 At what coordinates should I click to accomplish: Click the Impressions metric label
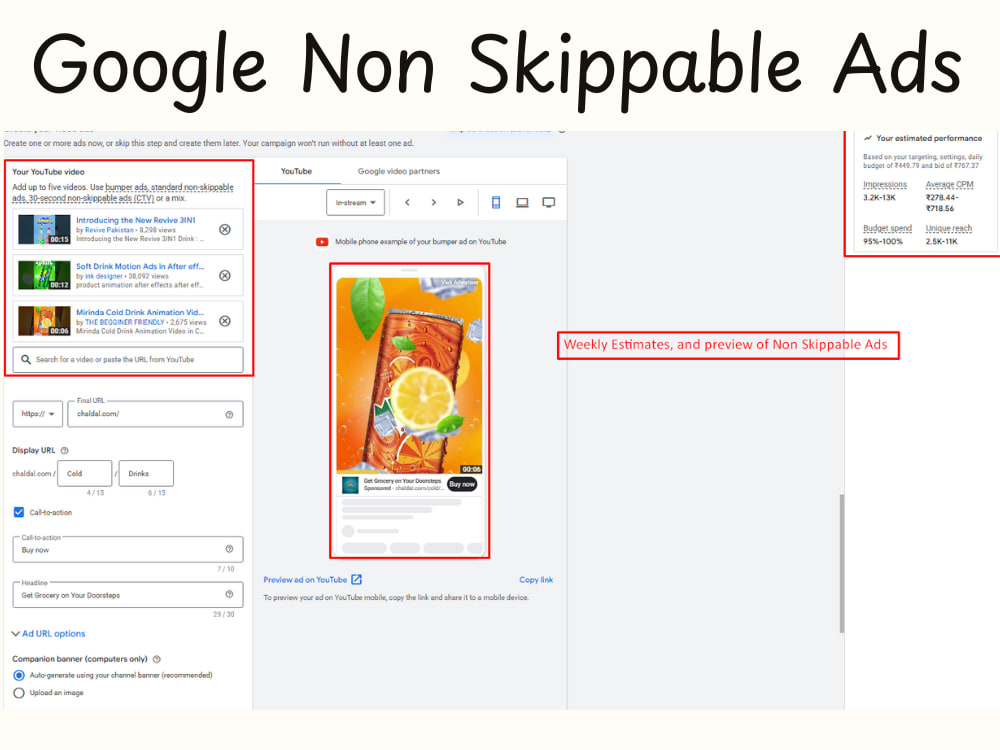(x=885, y=184)
